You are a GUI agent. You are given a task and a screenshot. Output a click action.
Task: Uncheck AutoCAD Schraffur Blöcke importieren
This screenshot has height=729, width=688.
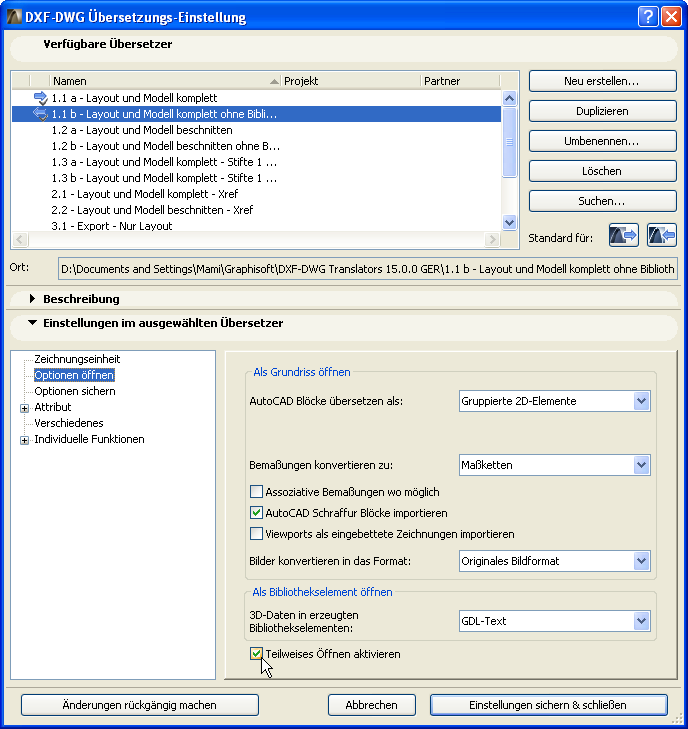(x=256, y=512)
